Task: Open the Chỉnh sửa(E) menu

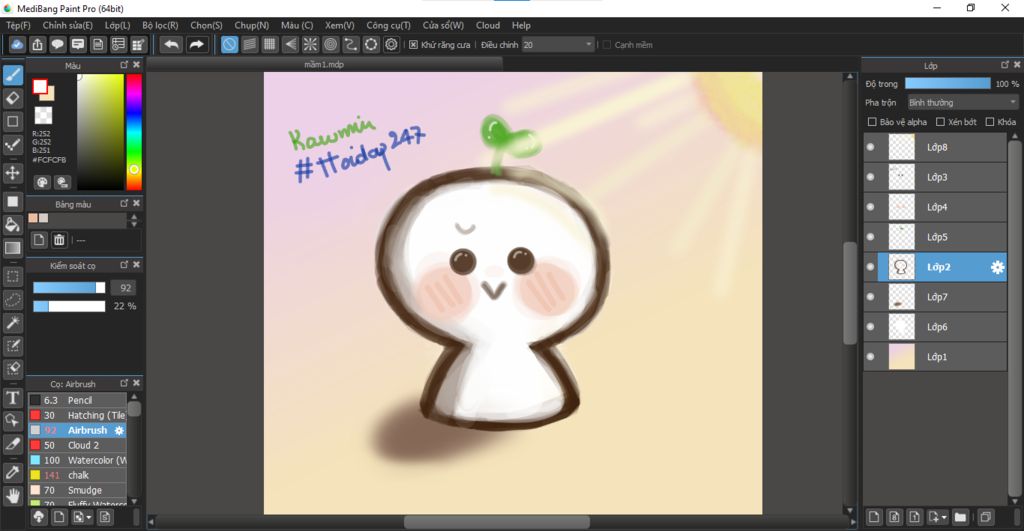Action: 68,25
